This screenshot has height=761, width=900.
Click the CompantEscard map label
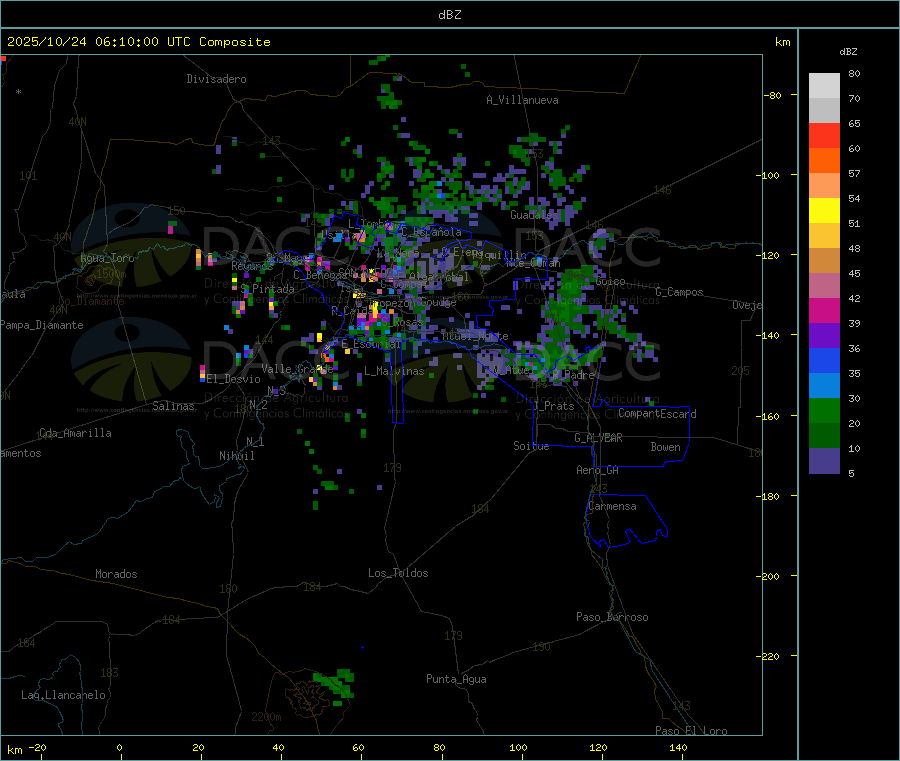[657, 413]
